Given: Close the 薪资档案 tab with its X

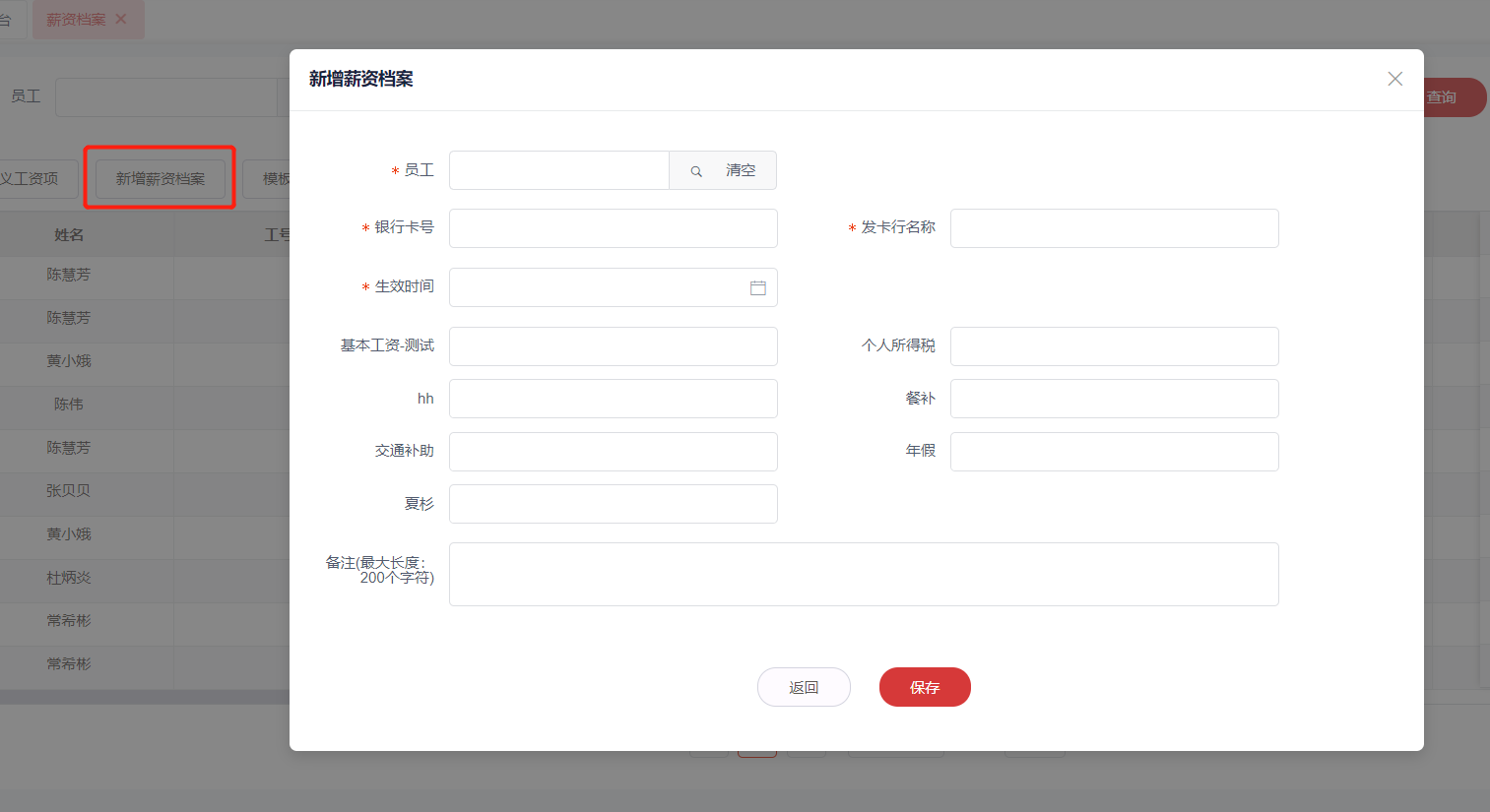Looking at the screenshot, I should [x=121, y=19].
